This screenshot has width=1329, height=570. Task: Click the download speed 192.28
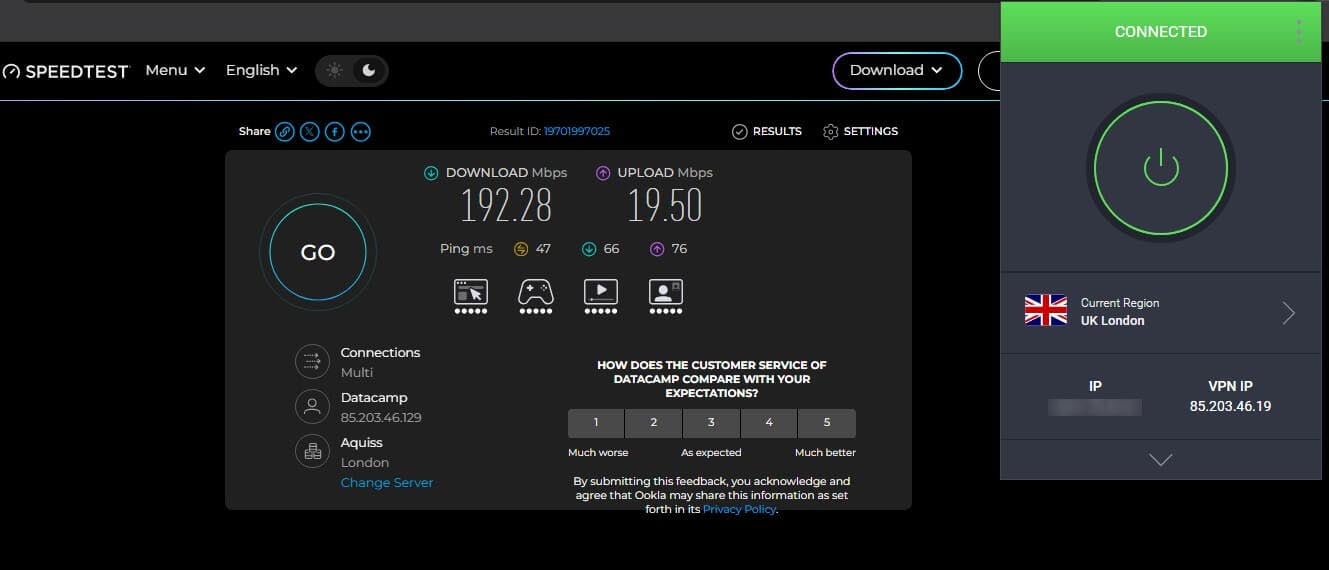click(x=506, y=206)
